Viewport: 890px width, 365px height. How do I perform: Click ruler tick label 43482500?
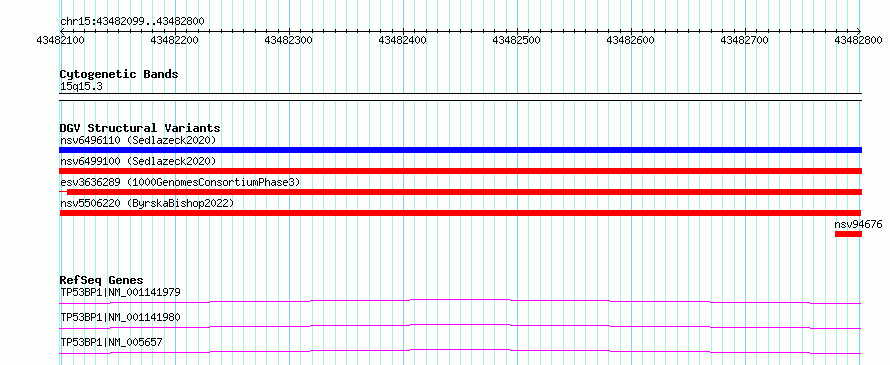pos(517,40)
